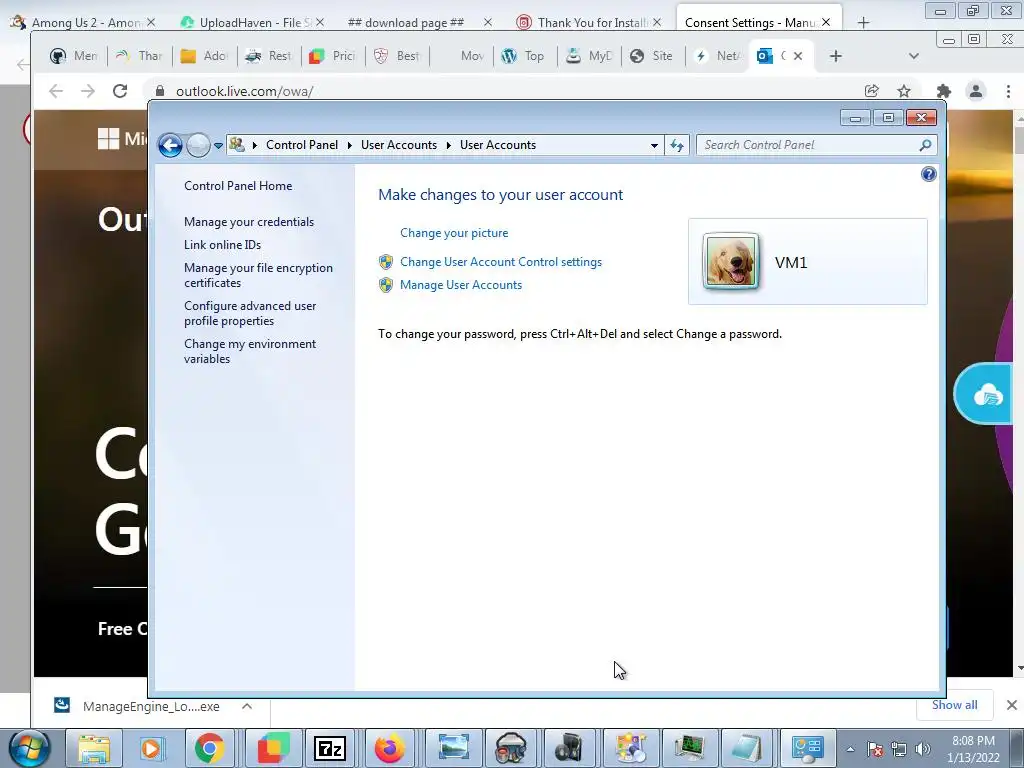Click Change your picture link
The width and height of the screenshot is (1024, 768).
[454, 233]
